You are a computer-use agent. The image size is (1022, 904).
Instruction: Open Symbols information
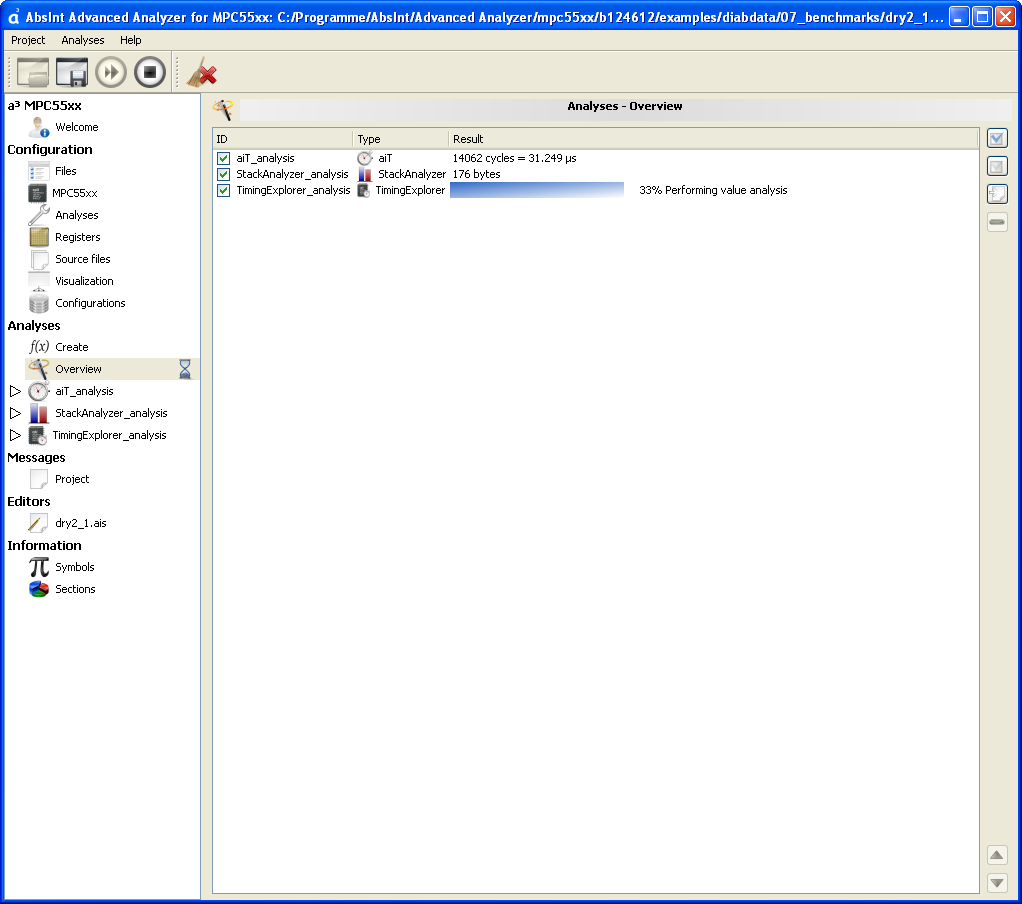74,567
